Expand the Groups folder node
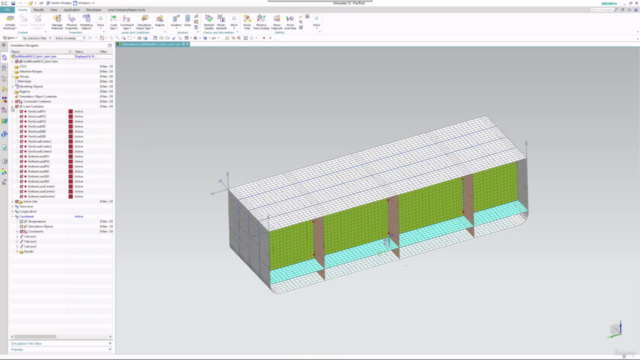This screenshot has height=360, width=640. coord(13,76)
